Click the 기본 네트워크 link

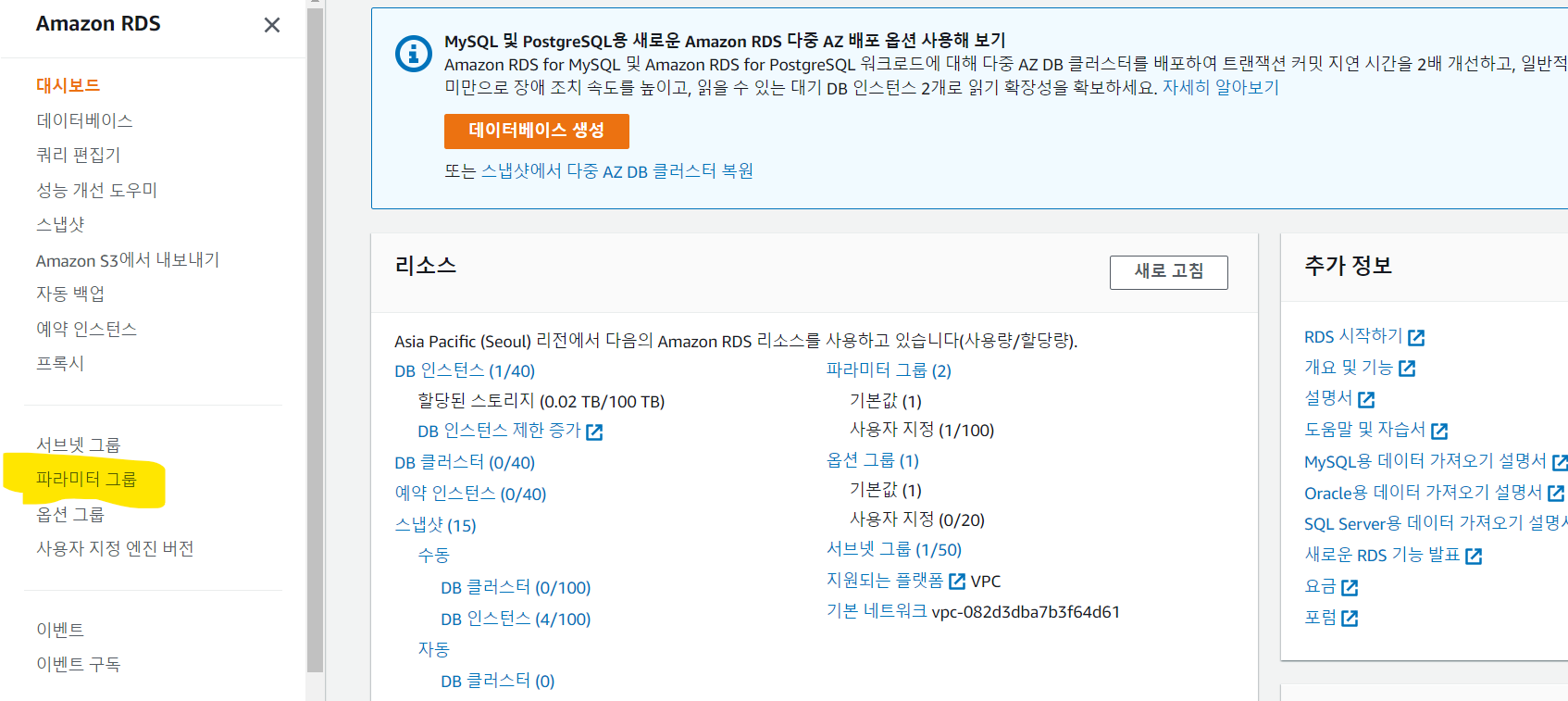pos(877,611)
